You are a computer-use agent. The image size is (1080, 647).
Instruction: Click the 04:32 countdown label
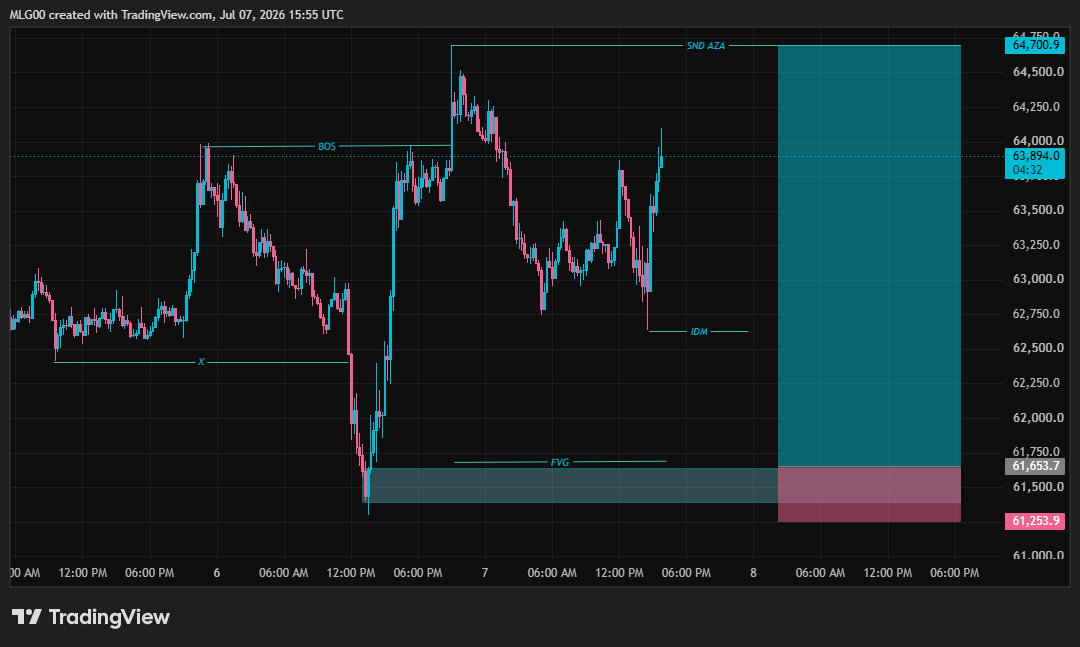tap(1027, 170)
